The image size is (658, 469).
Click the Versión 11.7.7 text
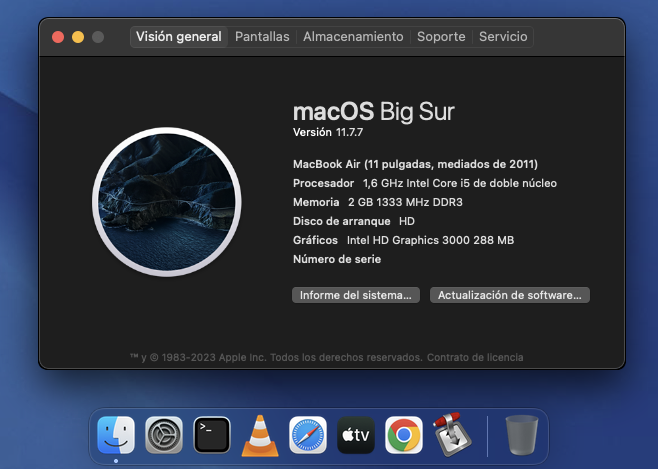pos(328,132)
